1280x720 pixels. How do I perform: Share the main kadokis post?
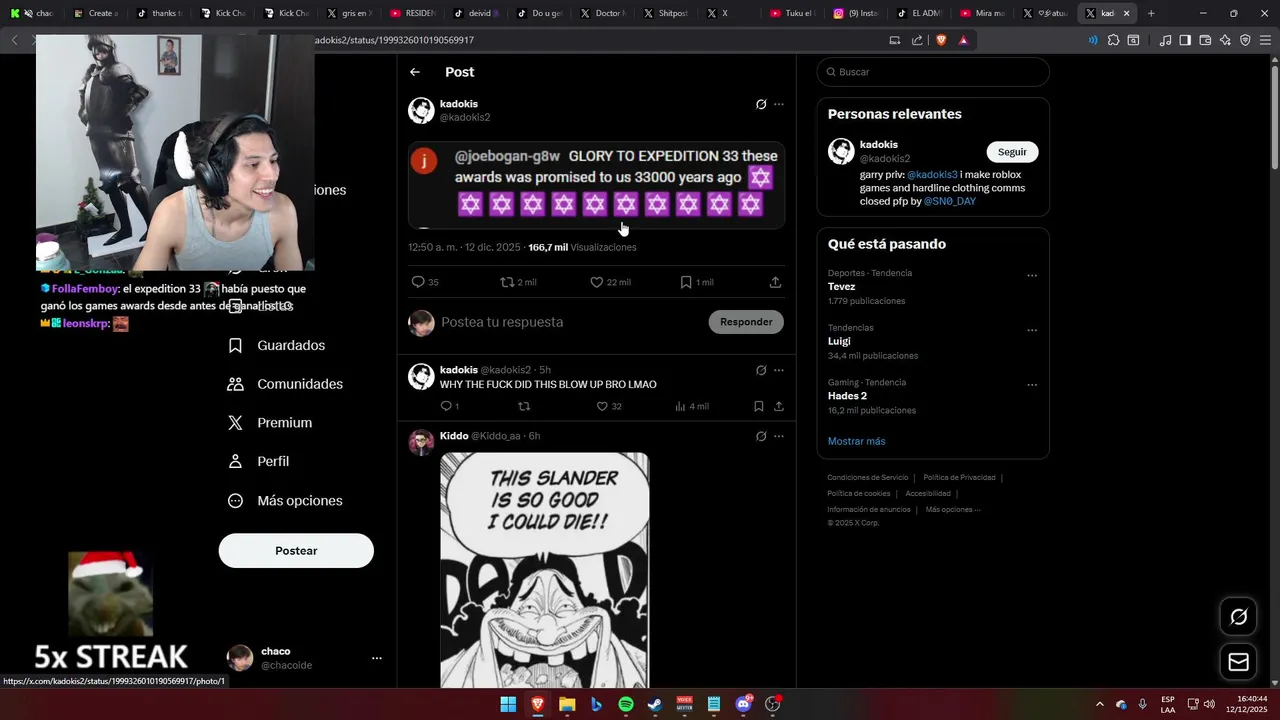[x=775, y=282]
